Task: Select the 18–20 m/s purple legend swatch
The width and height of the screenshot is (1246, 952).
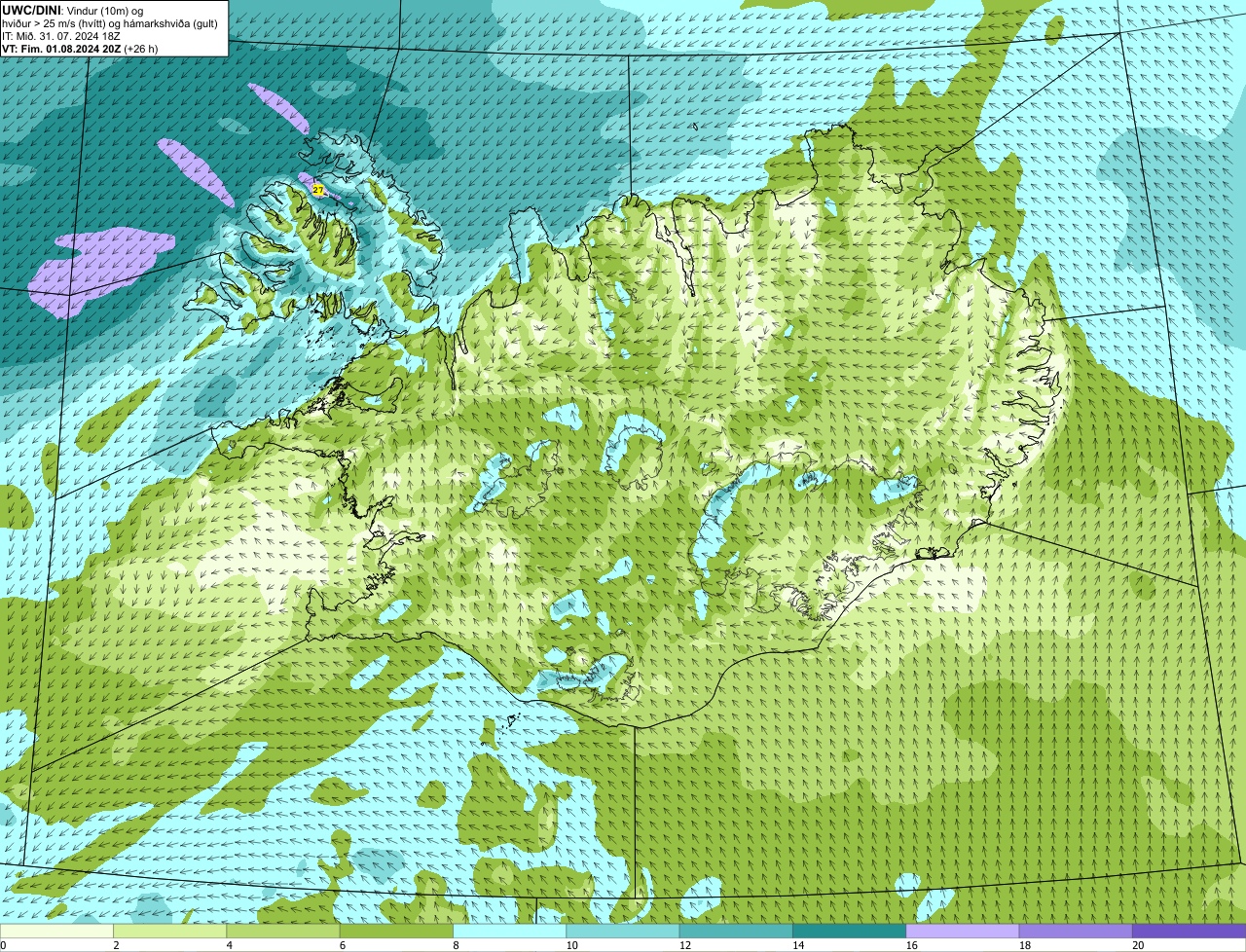Action: pos(1076,931)
